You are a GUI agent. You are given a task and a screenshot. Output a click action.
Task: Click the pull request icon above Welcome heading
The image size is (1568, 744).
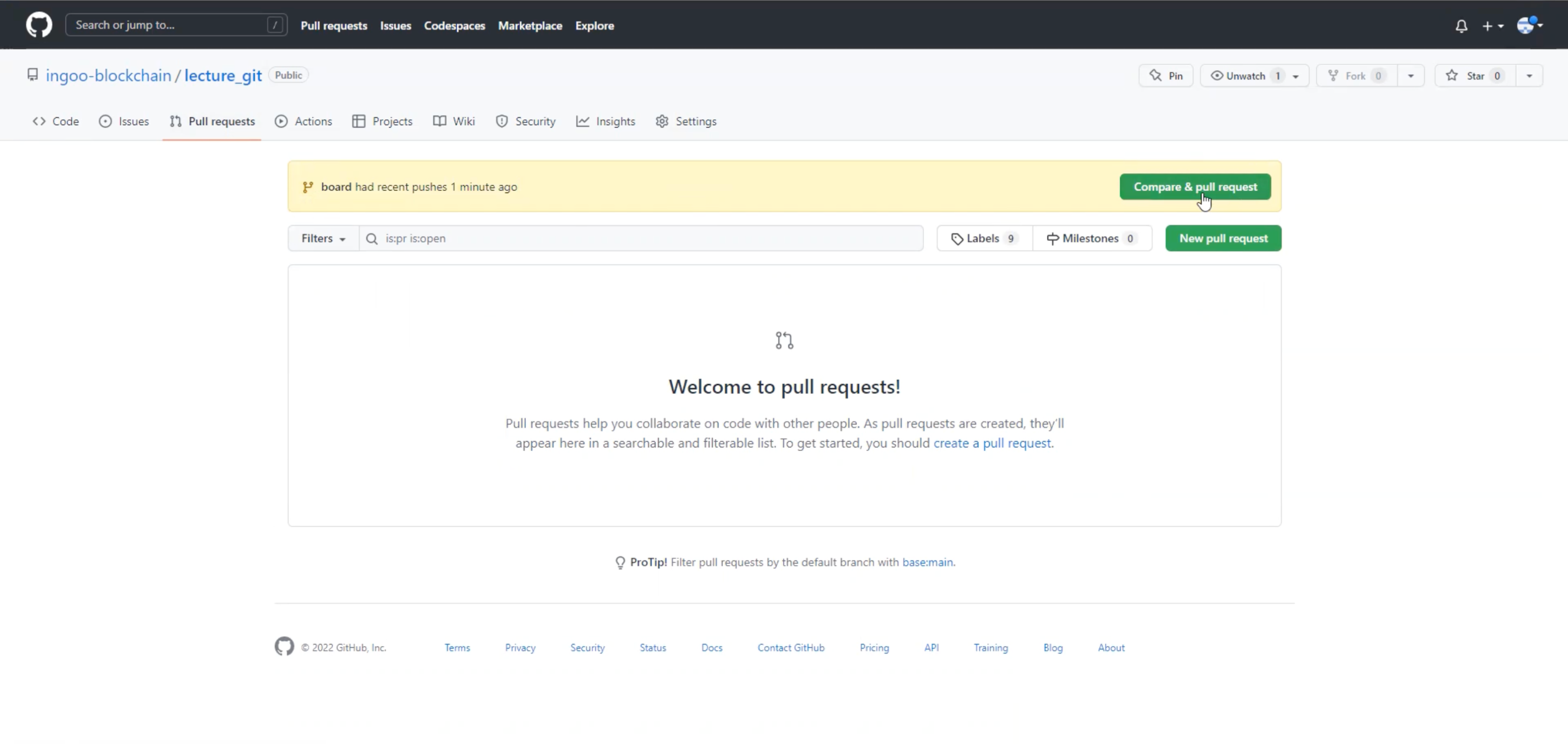click(784, 340)
